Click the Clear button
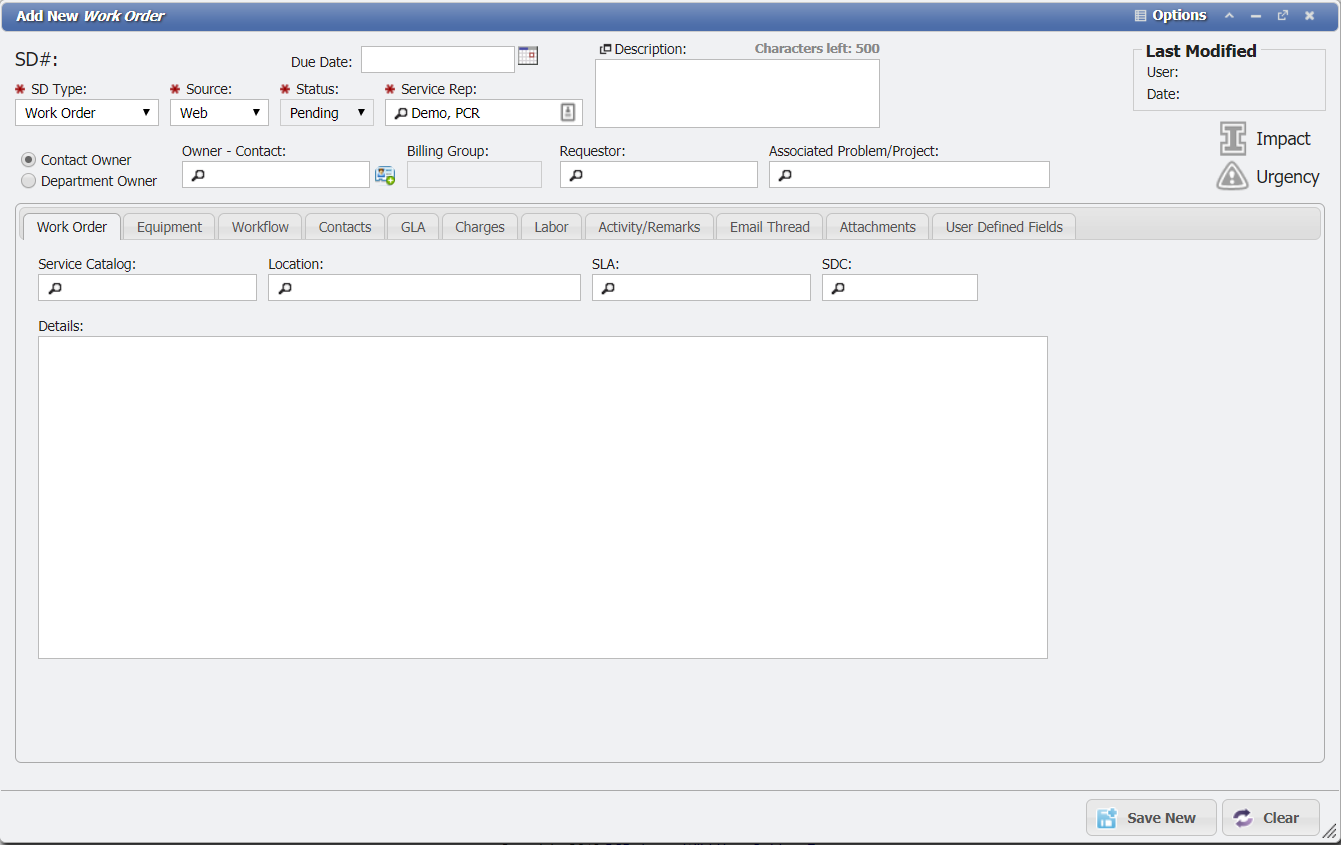The width and height of the screenshot is (1341, 845). click(1271, 817)
